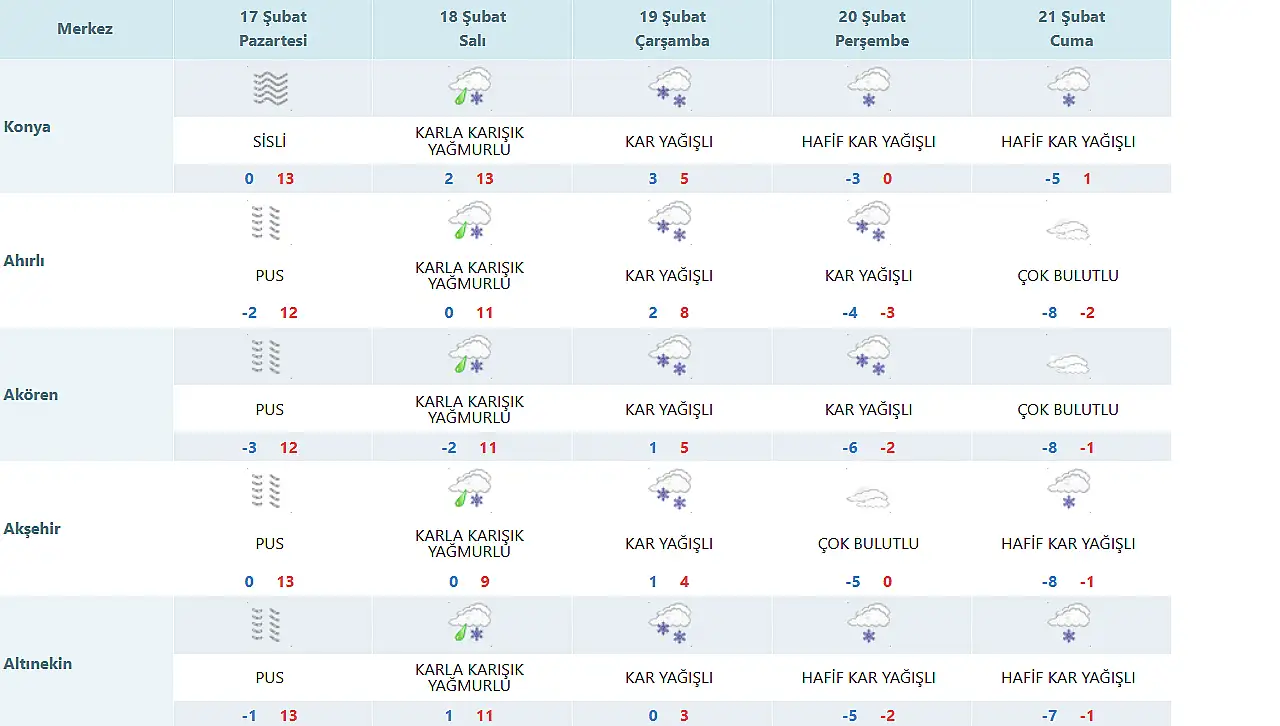Select the 21 Şubat Cuma column header

click(1071, 29)
